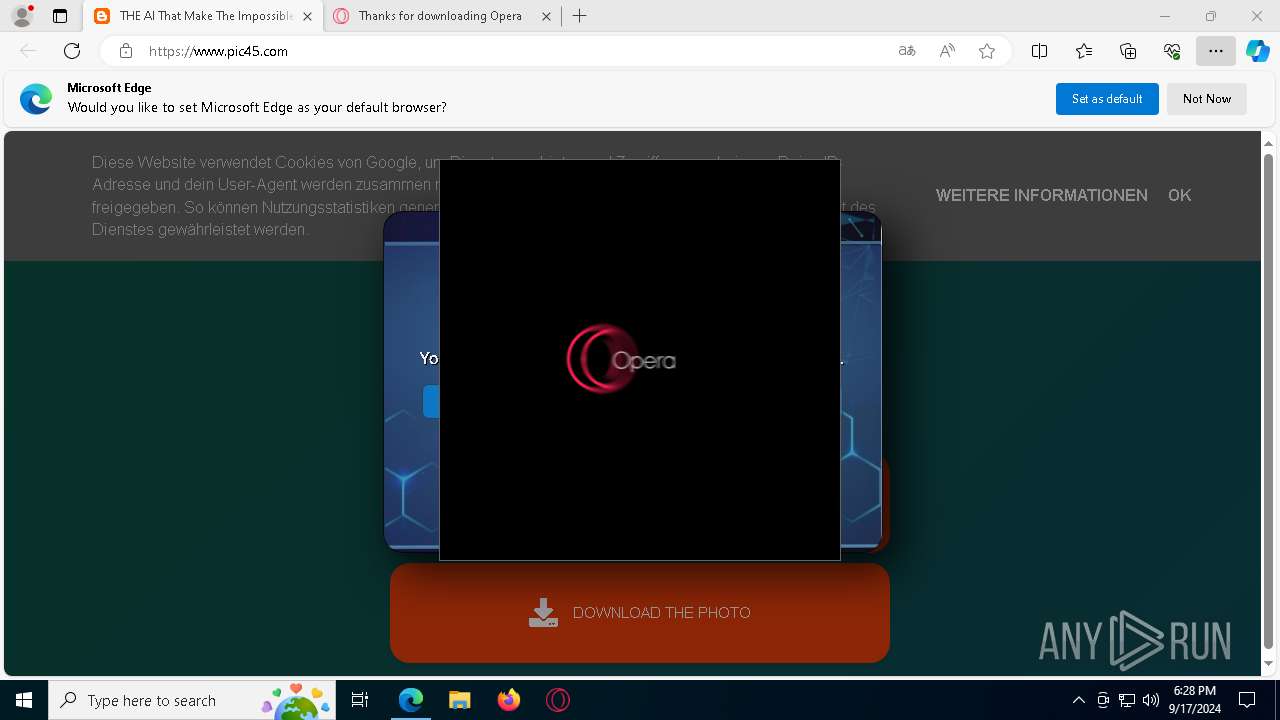
Task: Open a new browser tab
Action: tap(580, 16)
